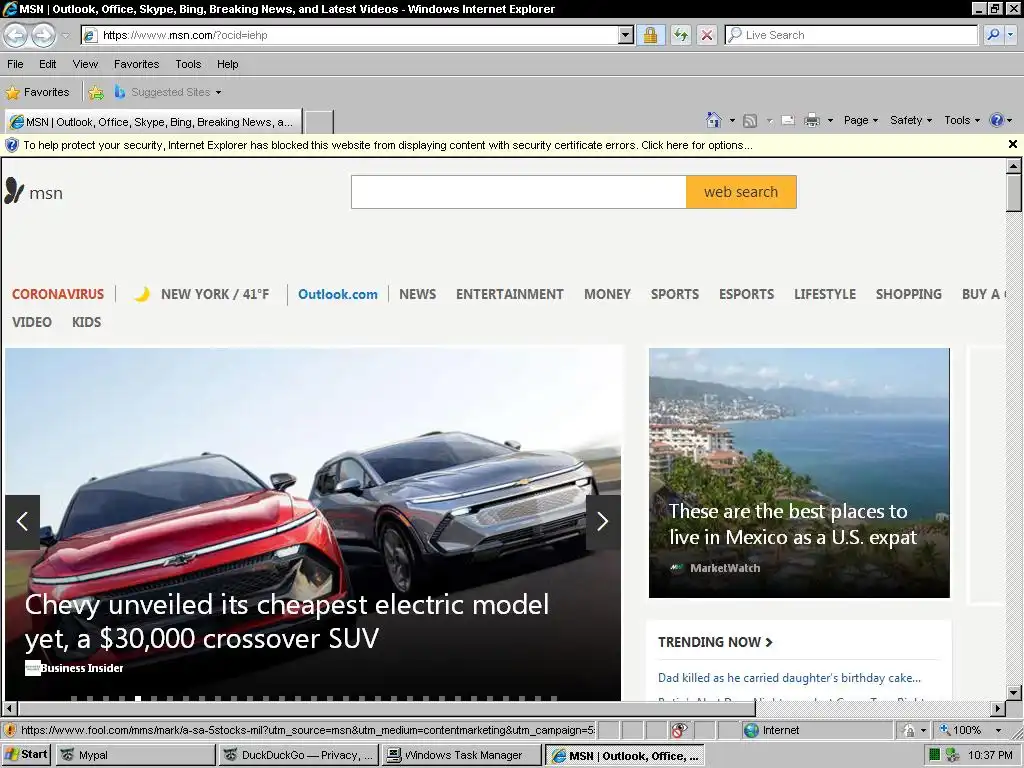Switch to DuckDuckGo taskbar window
The image size is (1024, 768).
coord(298,755)
